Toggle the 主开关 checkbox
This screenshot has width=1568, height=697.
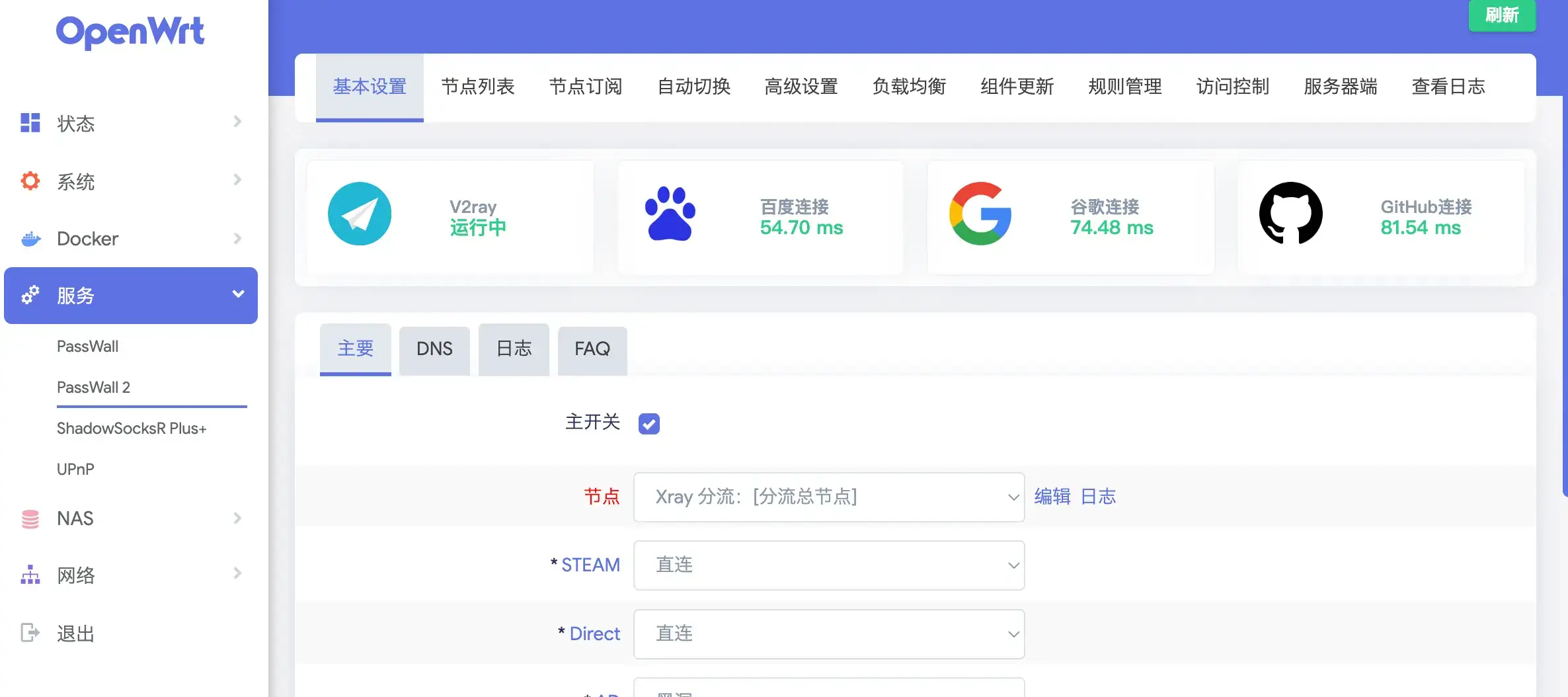pyautogui.click(x=649, y=423)
